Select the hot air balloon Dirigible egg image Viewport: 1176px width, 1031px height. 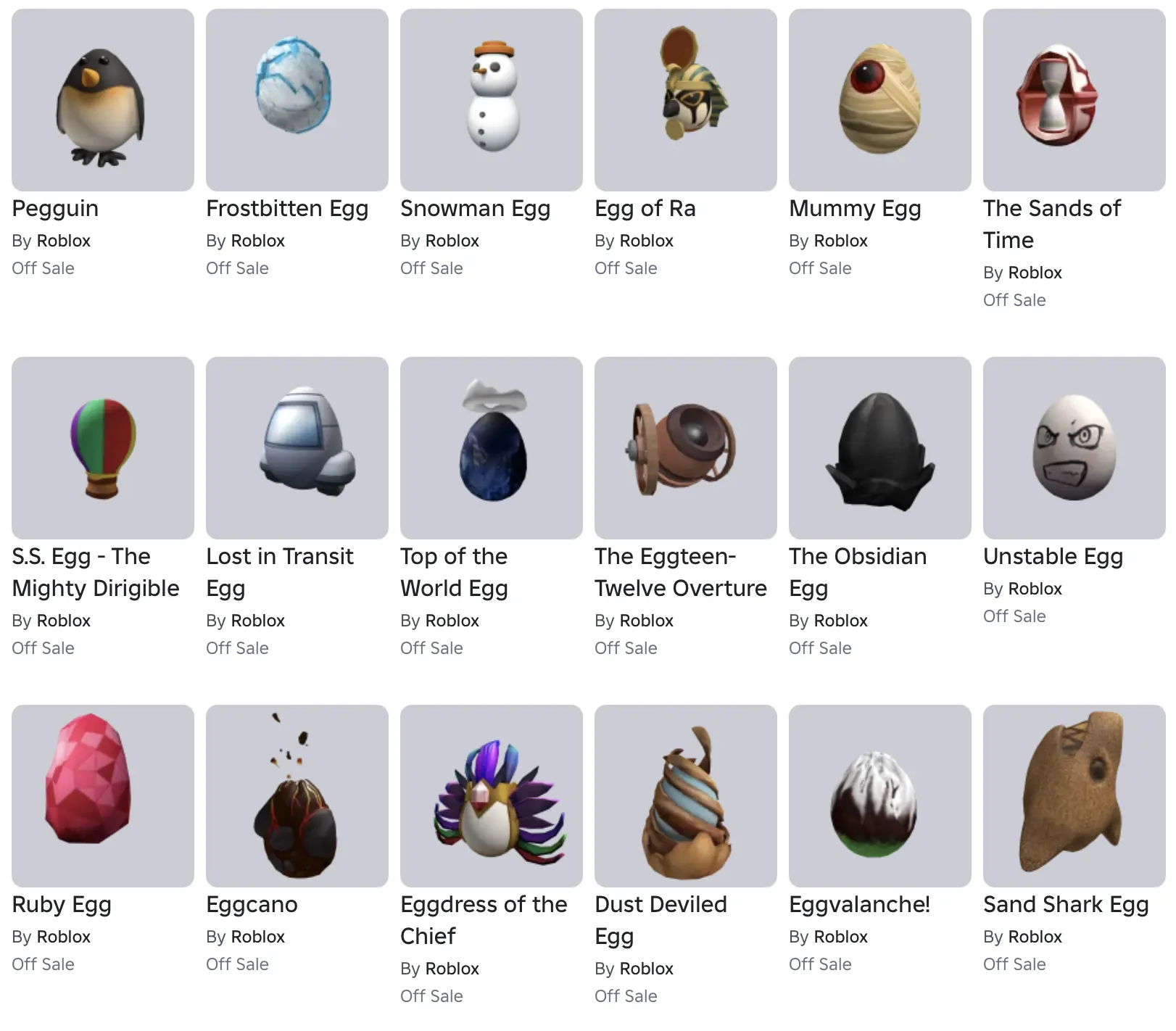click(x=103, y=448)
